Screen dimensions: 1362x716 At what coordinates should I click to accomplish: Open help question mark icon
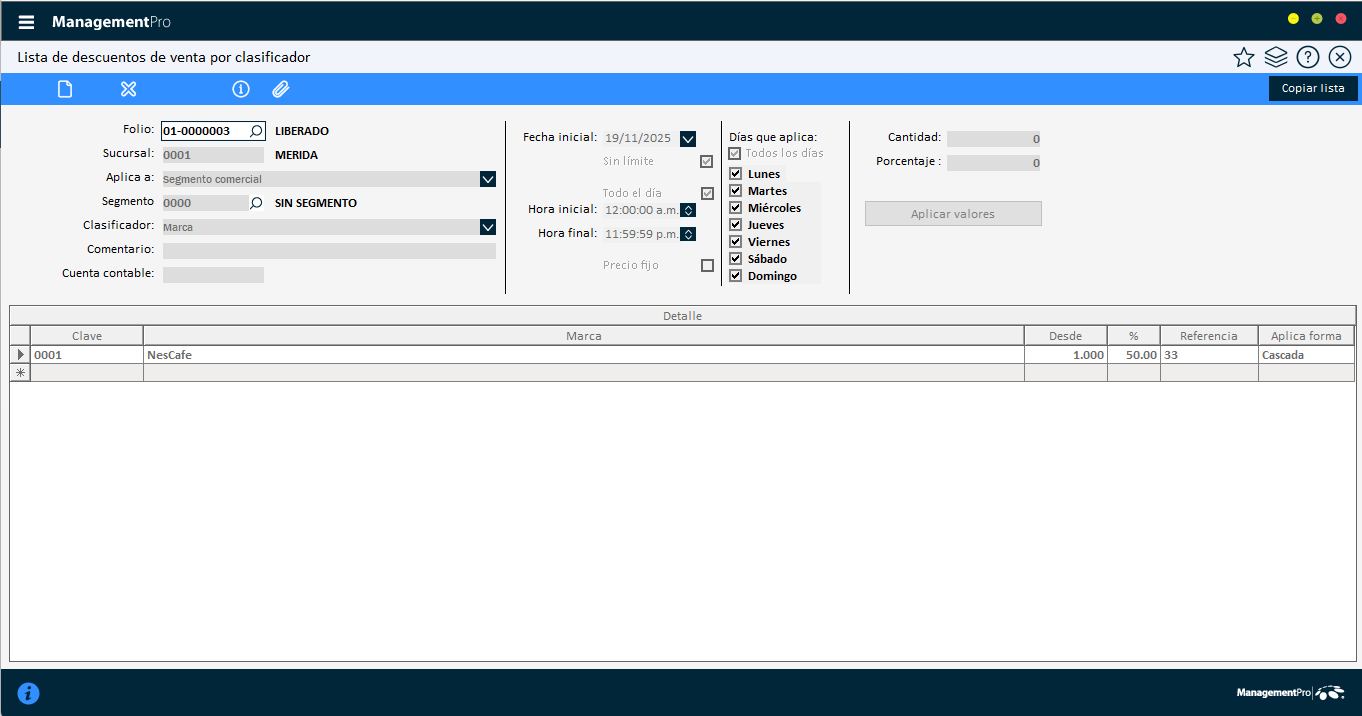coord(1308,57)
